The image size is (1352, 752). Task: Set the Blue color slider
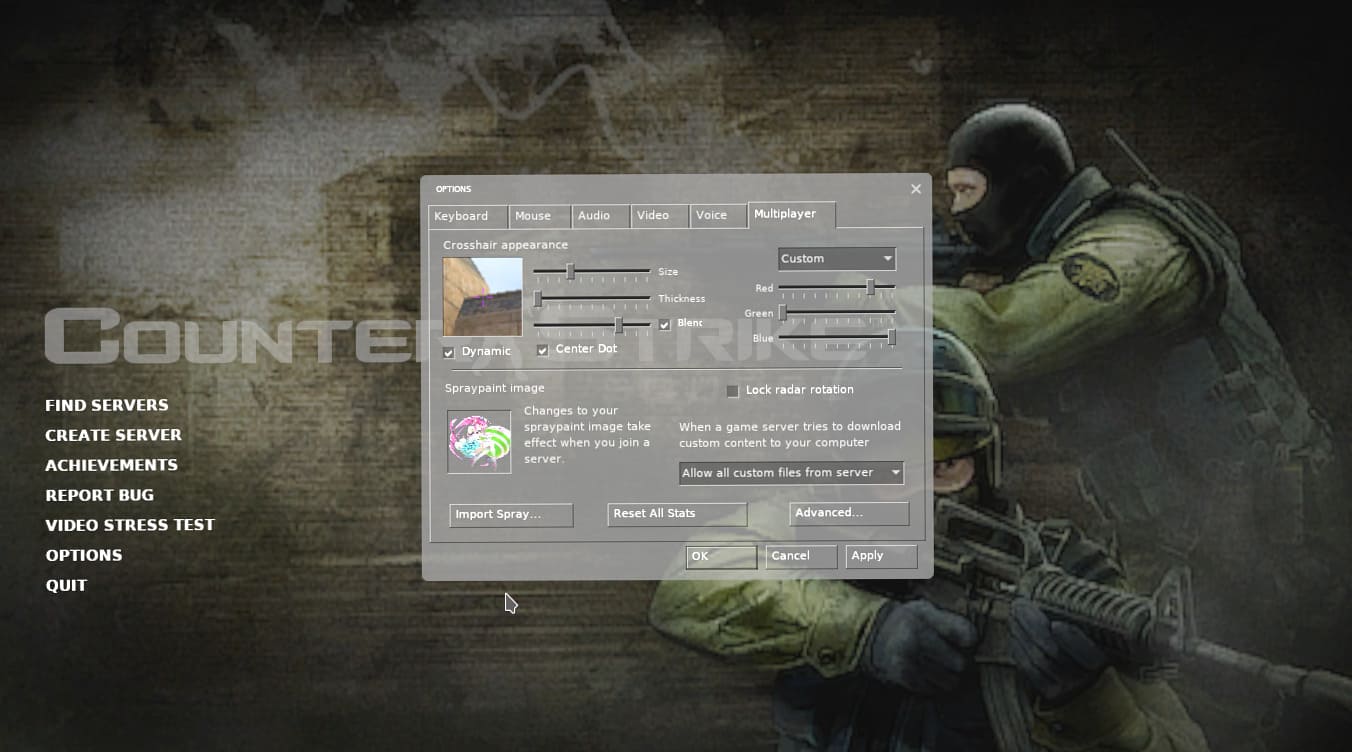837,339
